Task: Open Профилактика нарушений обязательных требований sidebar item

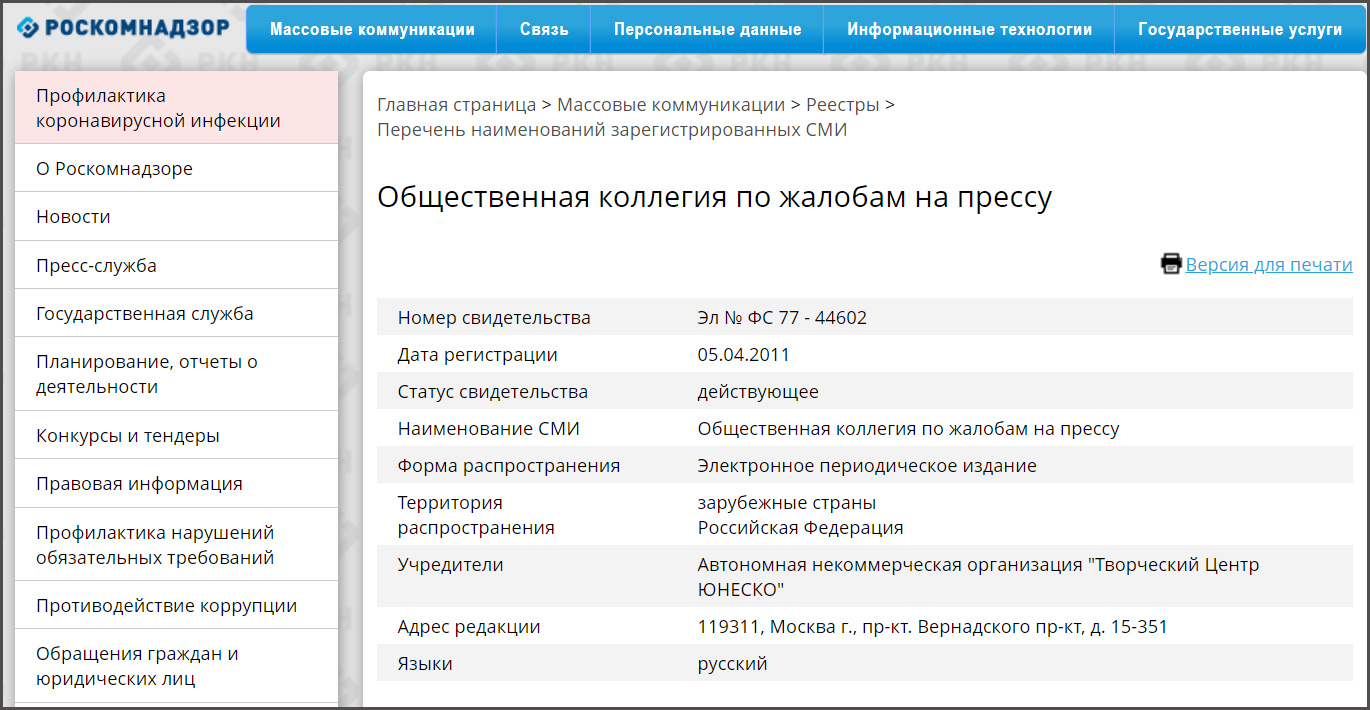Action: [177, 545]
